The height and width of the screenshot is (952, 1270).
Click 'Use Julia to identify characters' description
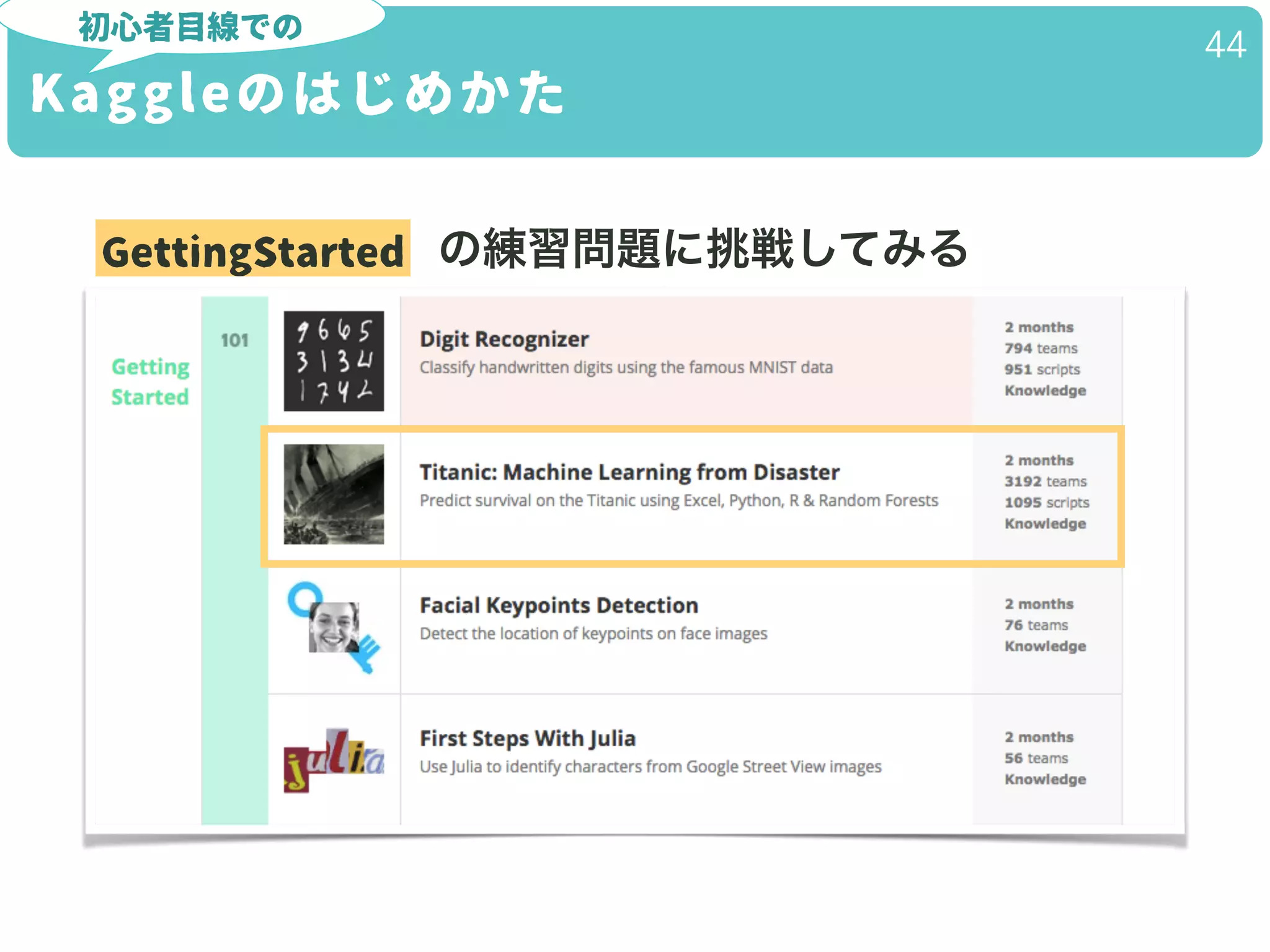pyautogui.click(x=650, y=767)
